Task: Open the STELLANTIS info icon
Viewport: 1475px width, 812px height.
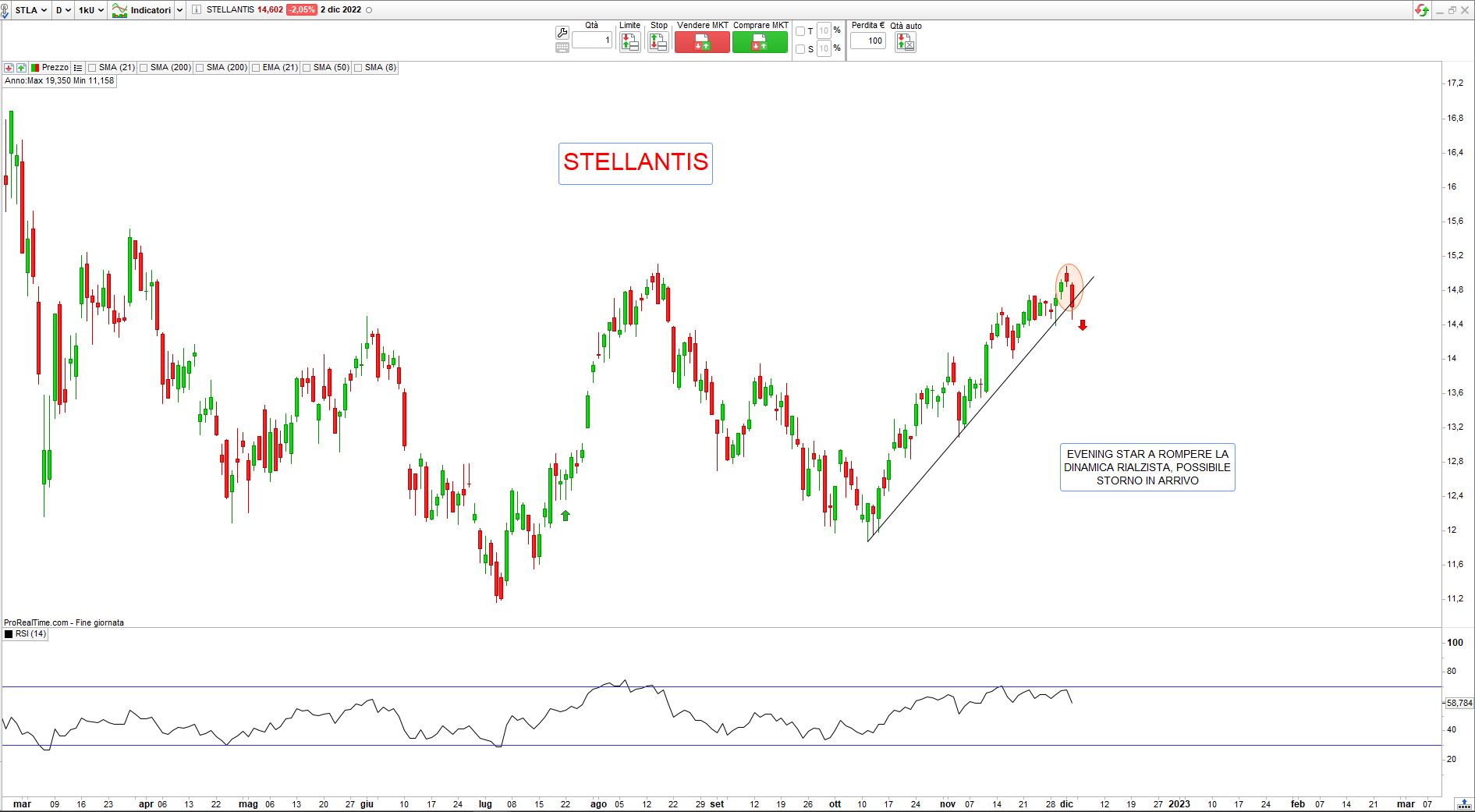Action: point(196,10)
